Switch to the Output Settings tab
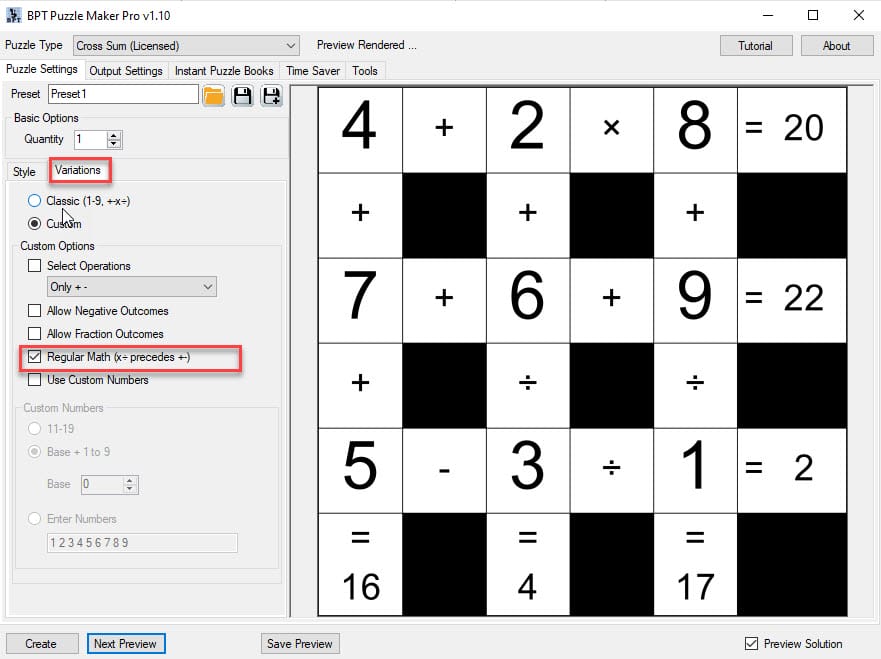The height and width of the screenshot is (659, 881). coord(126,71)
